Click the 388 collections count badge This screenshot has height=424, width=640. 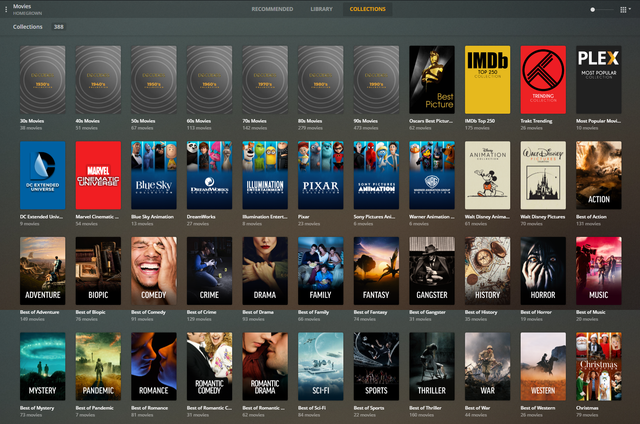coord(58,27)
